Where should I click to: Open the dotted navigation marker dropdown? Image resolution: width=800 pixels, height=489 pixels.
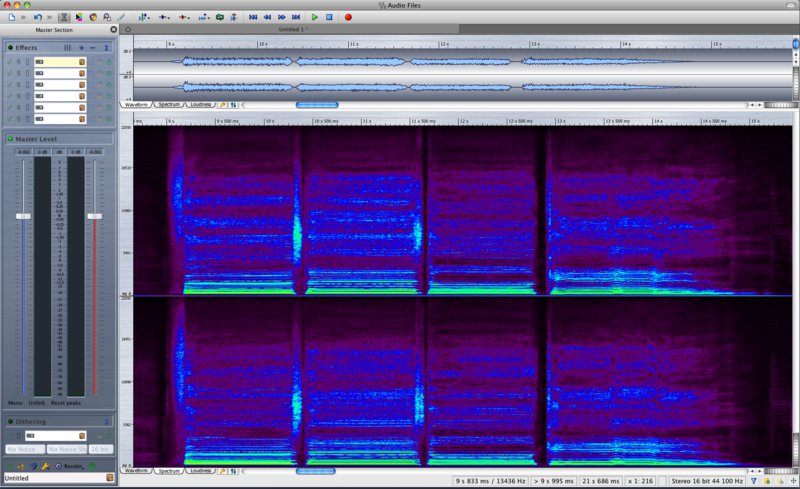(x=204, y=17)
